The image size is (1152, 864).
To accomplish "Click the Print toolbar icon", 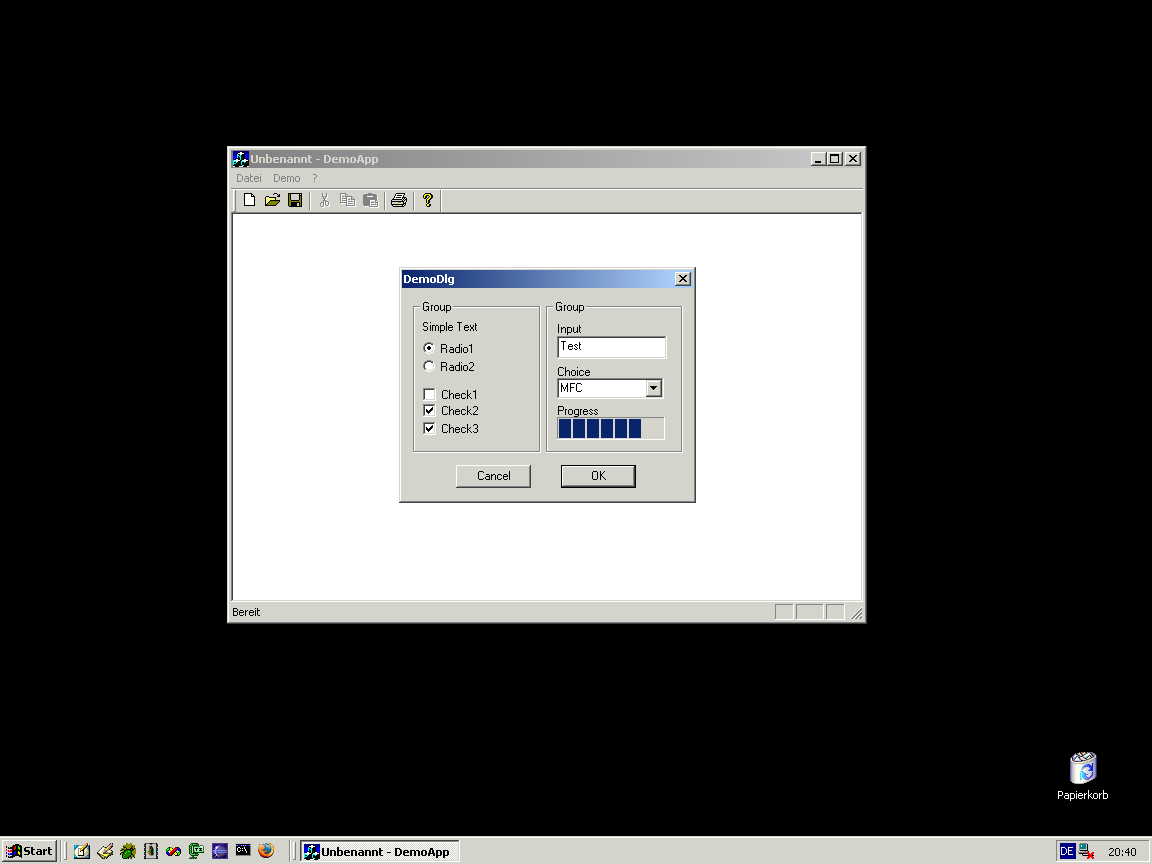I will [x=399, y=200].
